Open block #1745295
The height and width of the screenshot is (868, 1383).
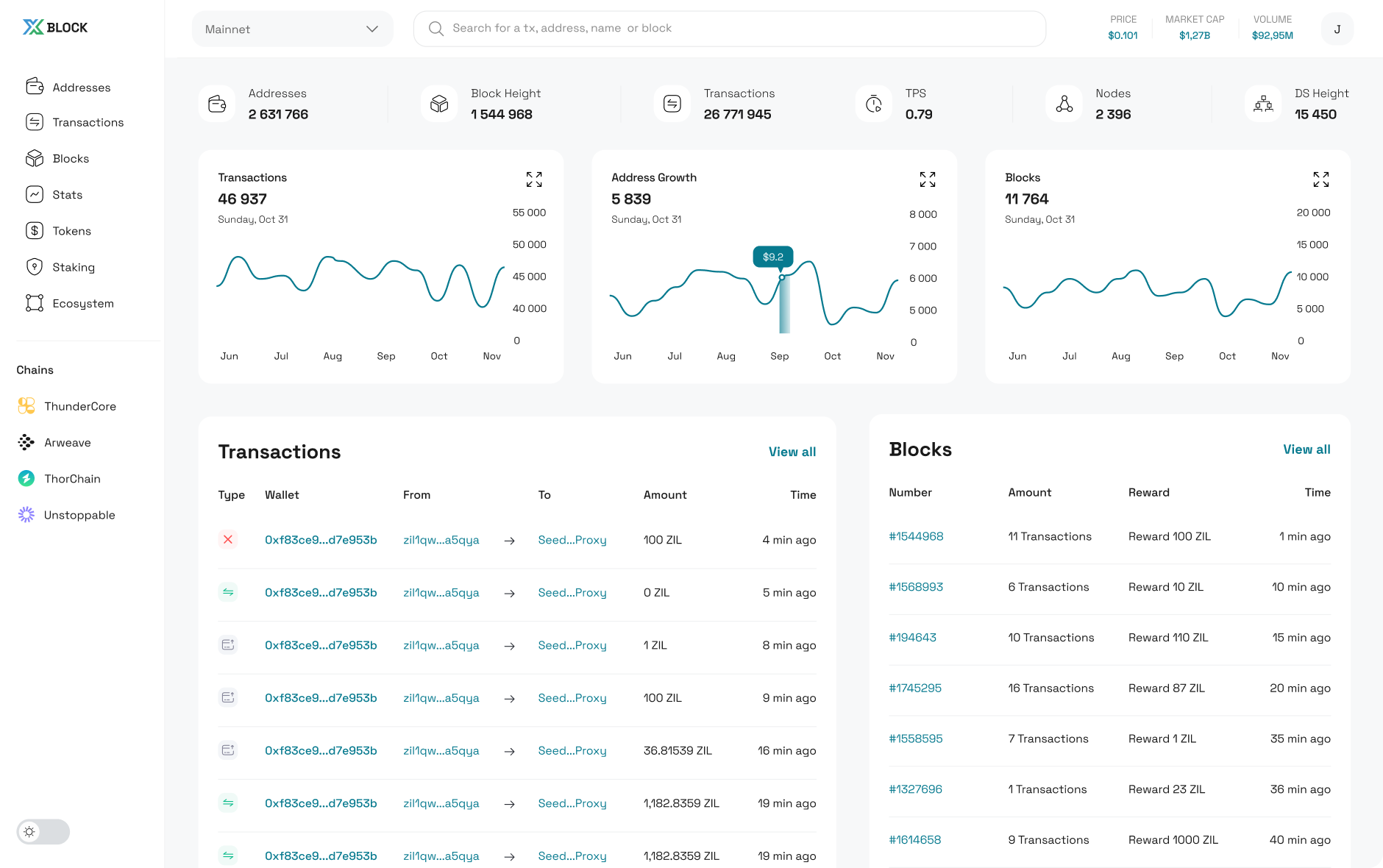click(x=915, y=689)
